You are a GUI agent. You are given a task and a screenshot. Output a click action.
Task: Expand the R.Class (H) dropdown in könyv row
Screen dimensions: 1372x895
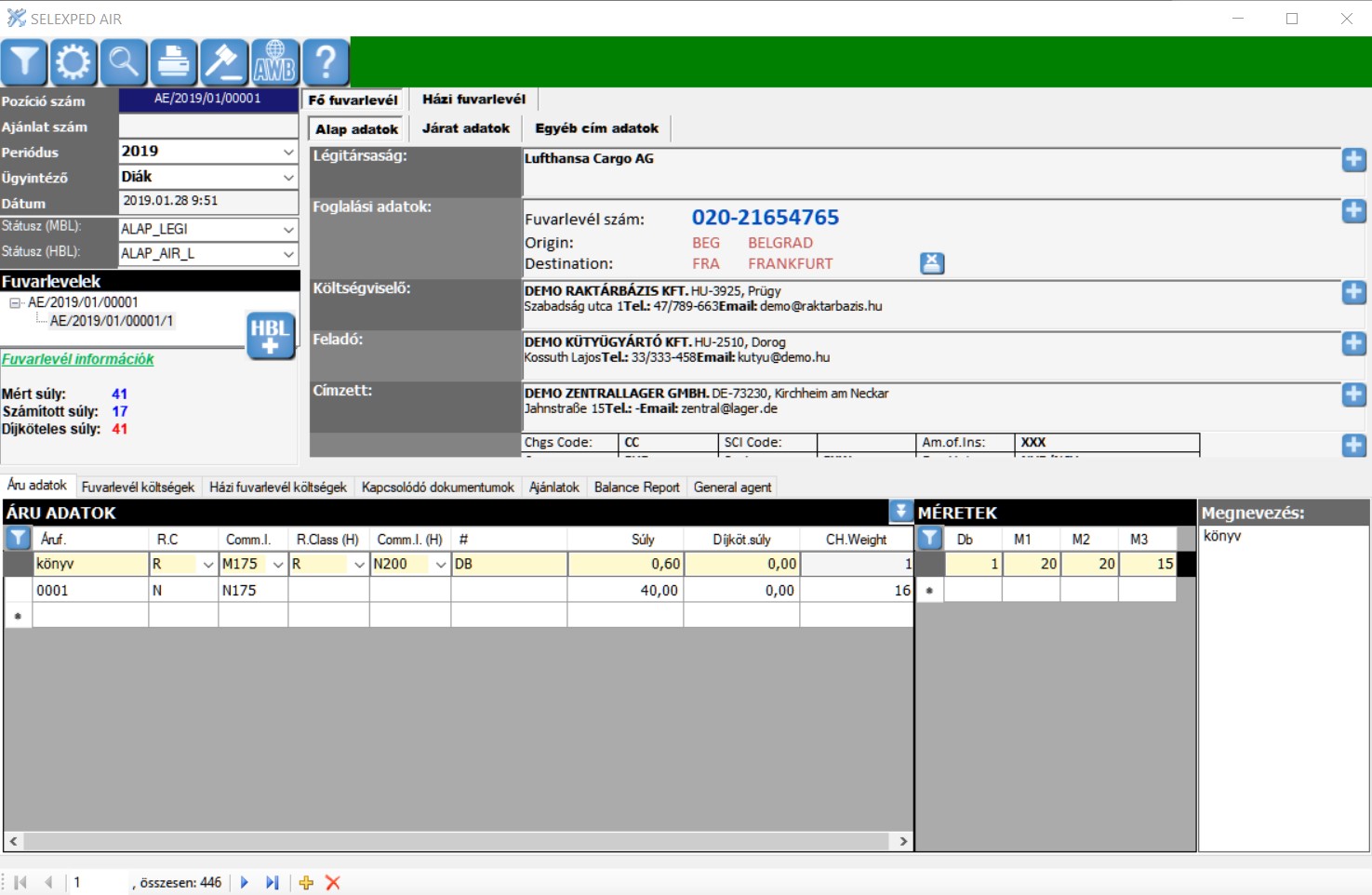coord(359,564)
